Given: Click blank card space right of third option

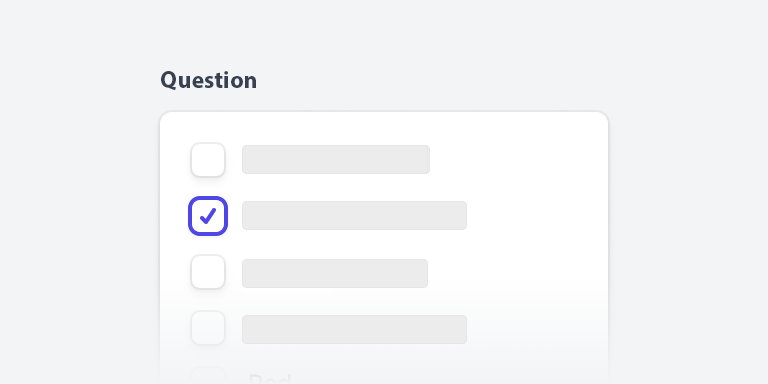Looking at the screenshot, I should coord(517,273).
